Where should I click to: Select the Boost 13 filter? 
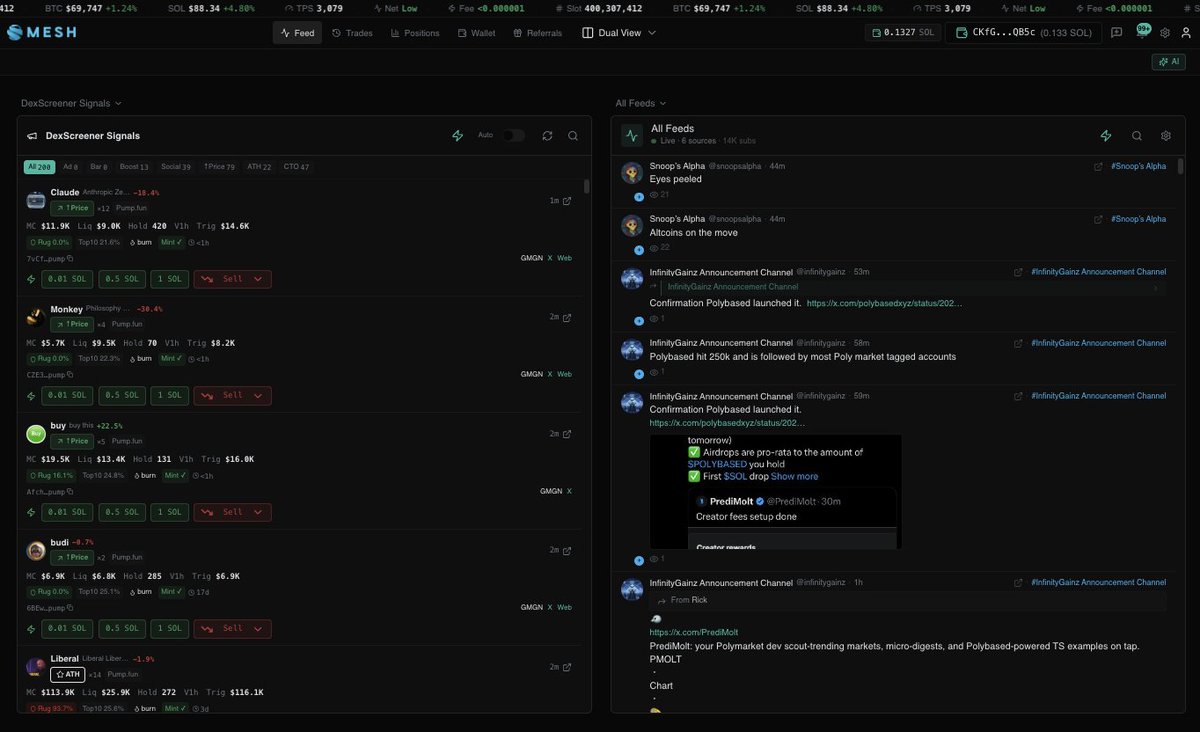point(134,167)
